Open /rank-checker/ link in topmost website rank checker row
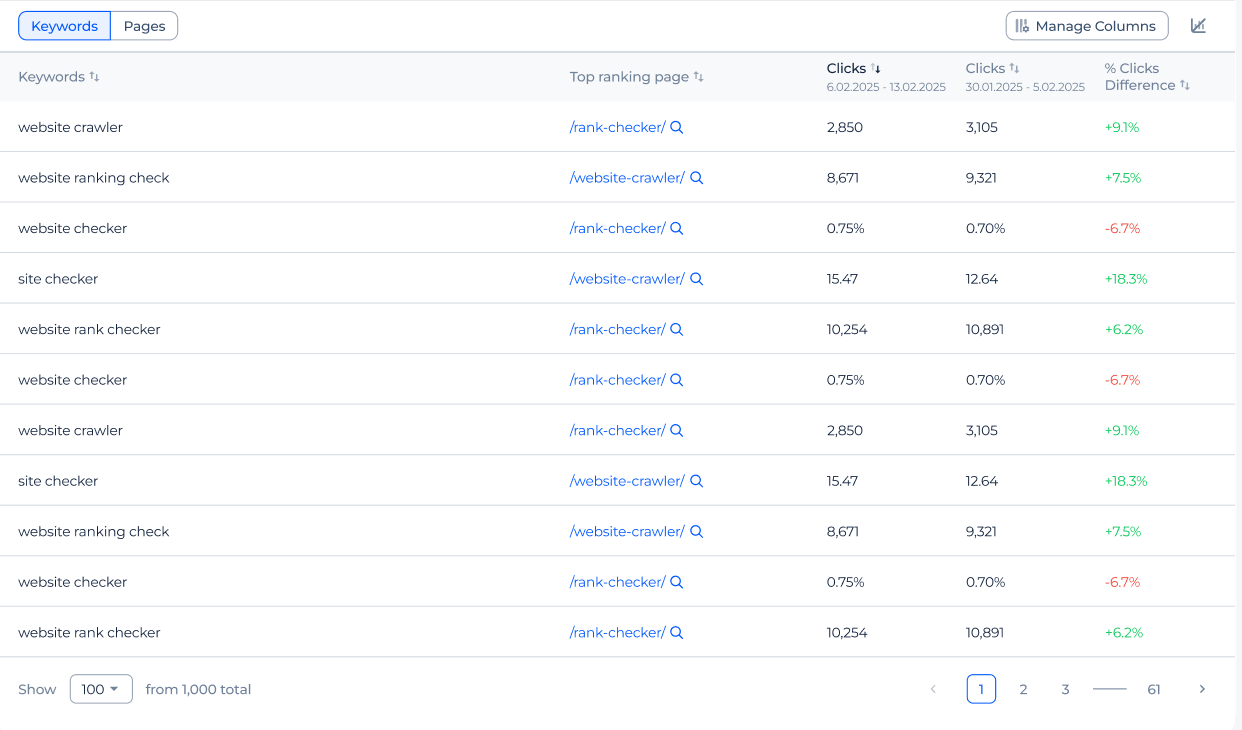Viewport: 1242px width, 730px height. [617, 330]
